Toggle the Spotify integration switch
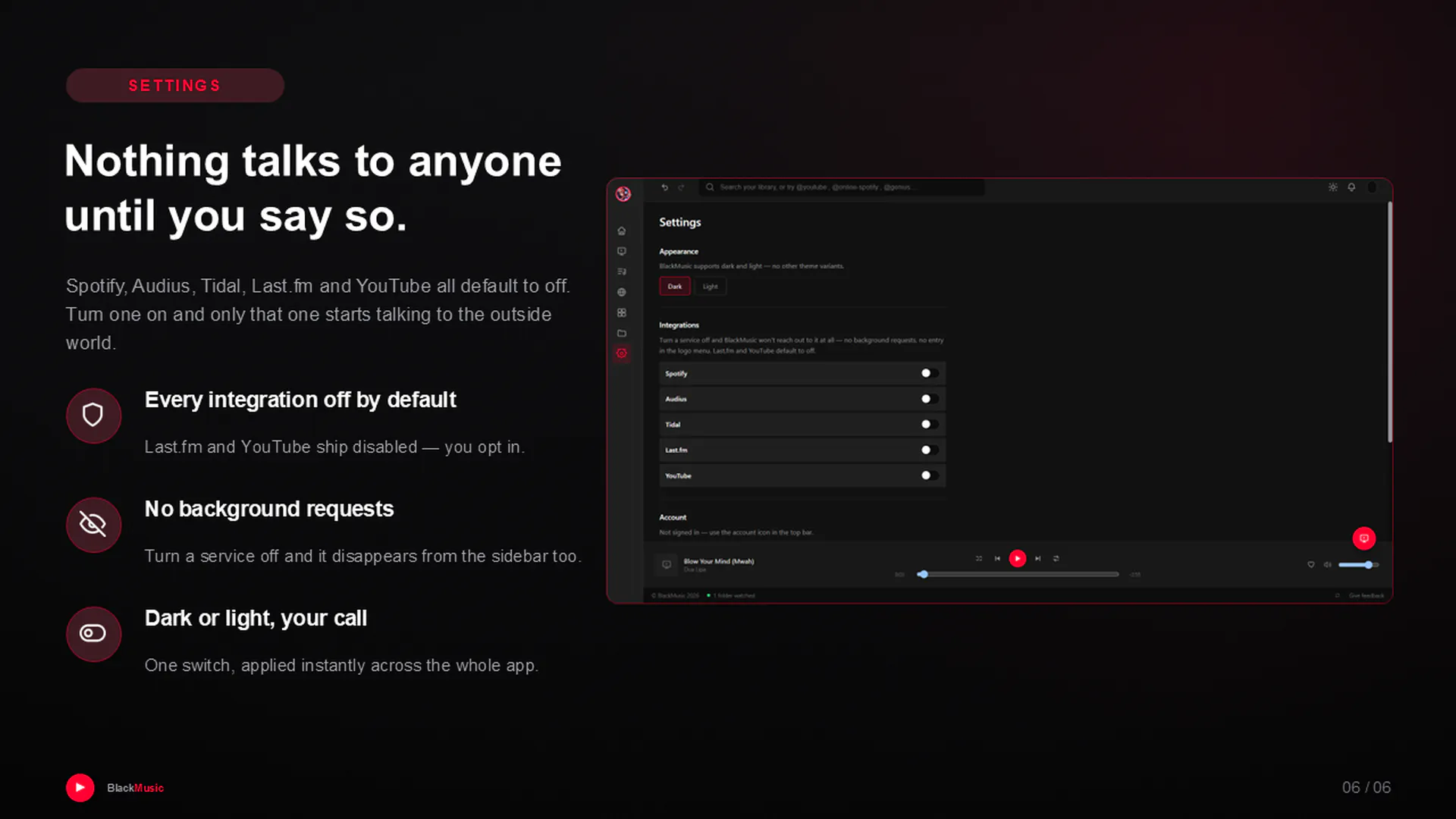The height and width of the screenshot is (819, 1456). (930, 373)
